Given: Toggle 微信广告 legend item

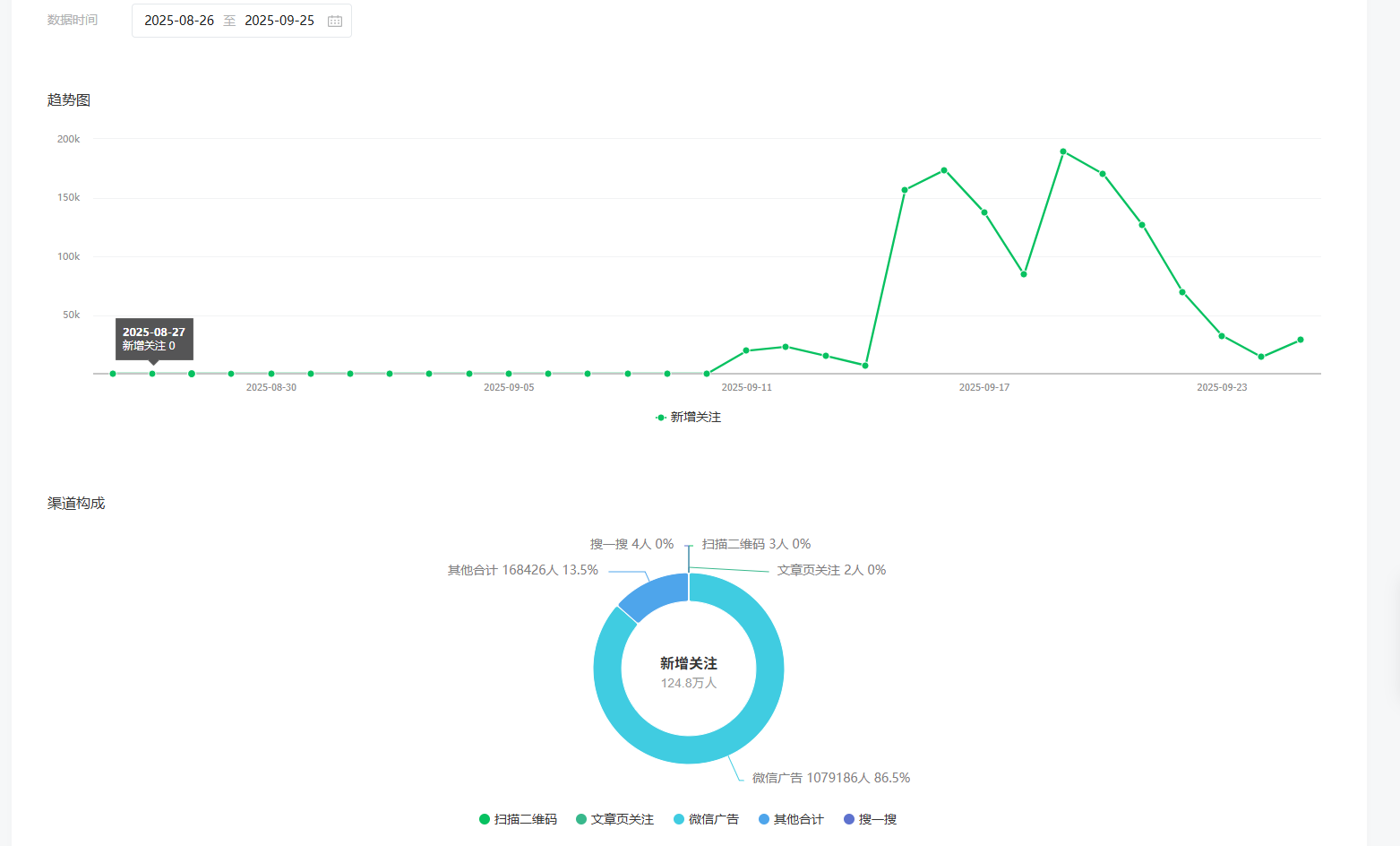Looking at the screenshot, I should 706,819.
